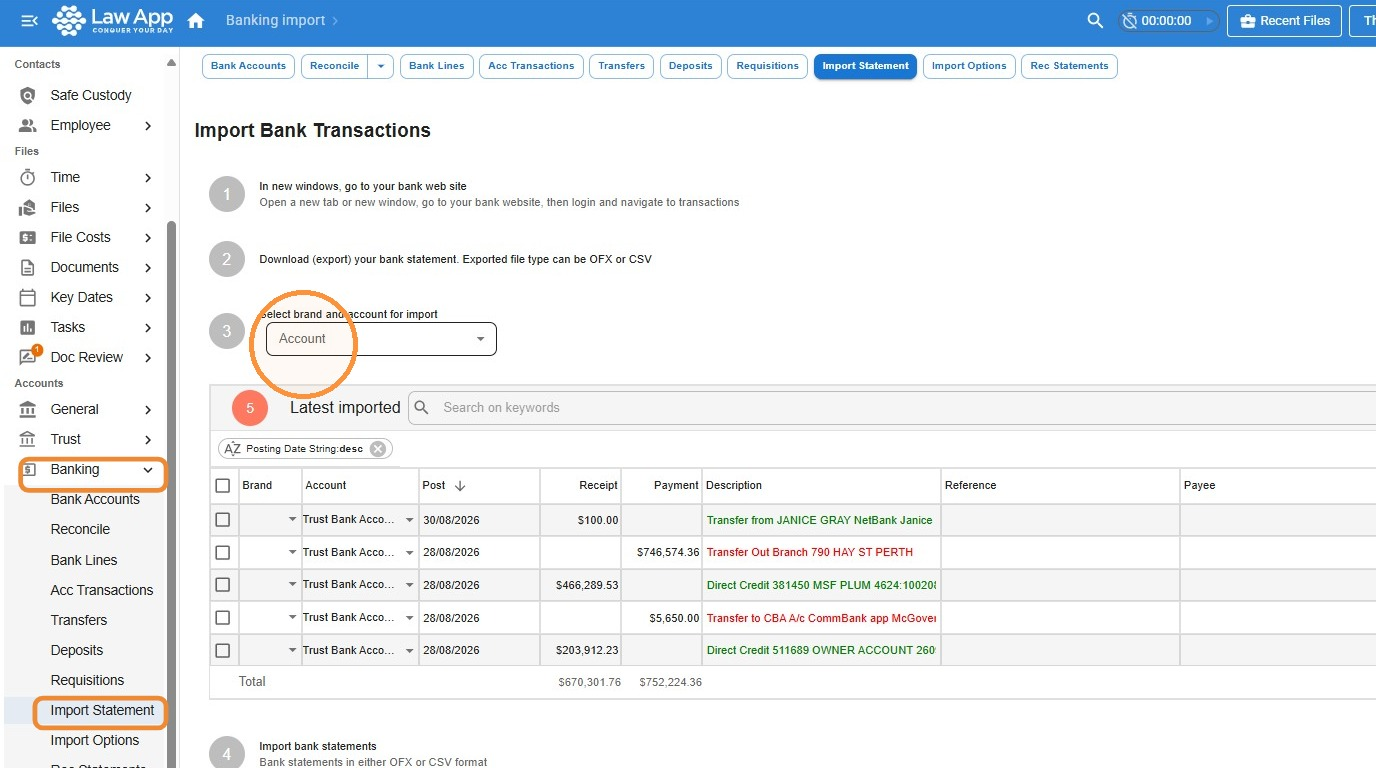Switch to the Bank Lines tab
1376x768 pixels.
pos(437,66)
